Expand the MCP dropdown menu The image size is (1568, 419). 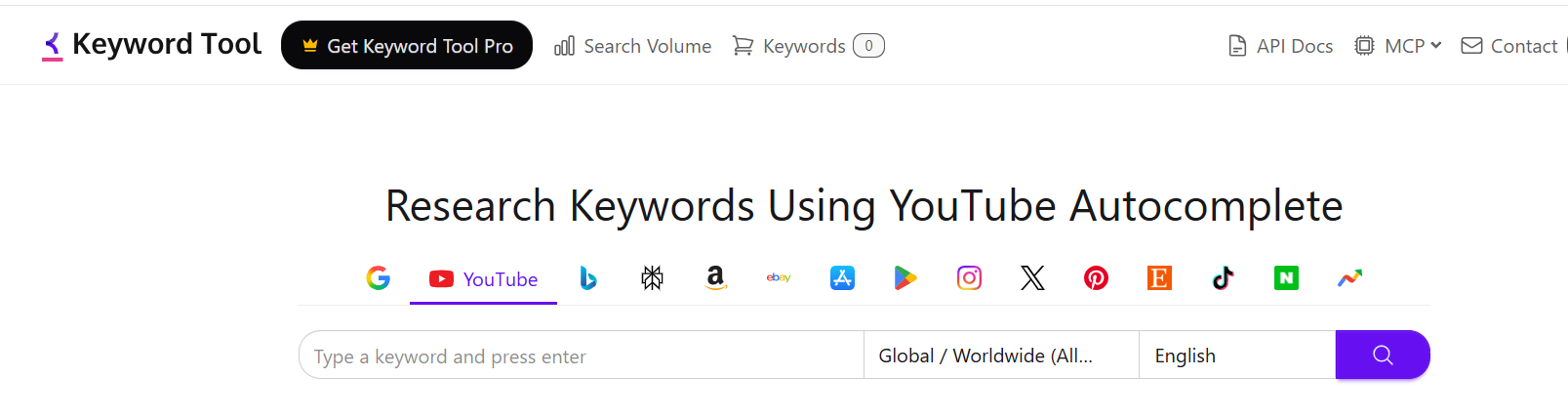tap(1397, 46)
